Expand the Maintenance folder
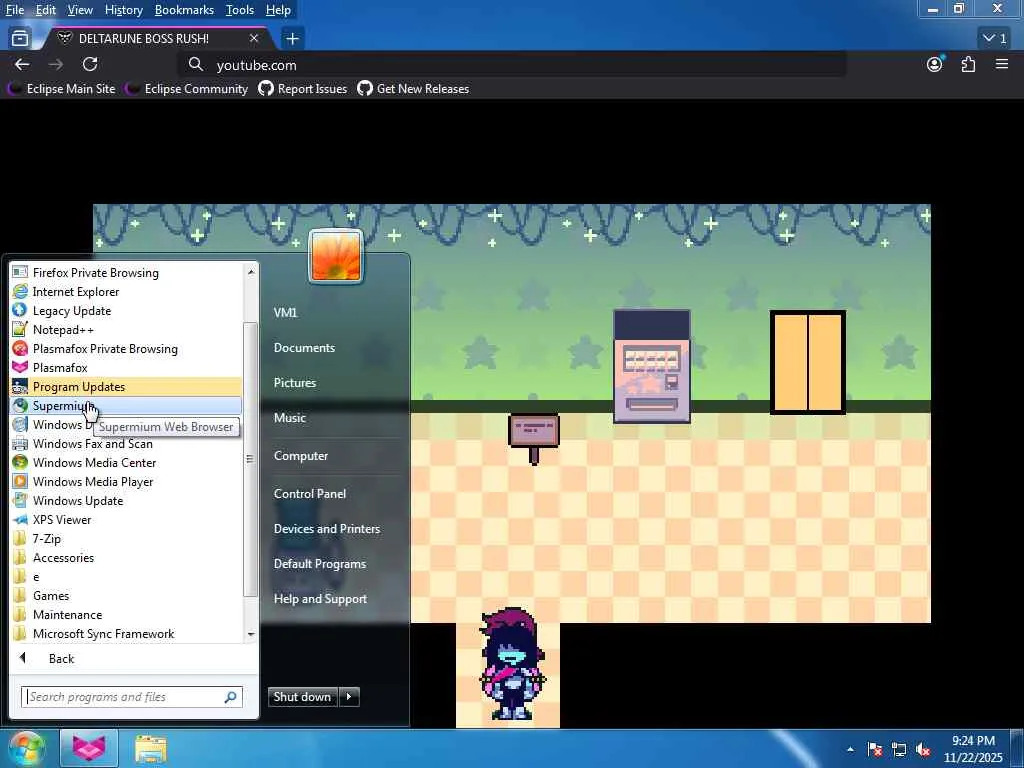 [126, 615]
